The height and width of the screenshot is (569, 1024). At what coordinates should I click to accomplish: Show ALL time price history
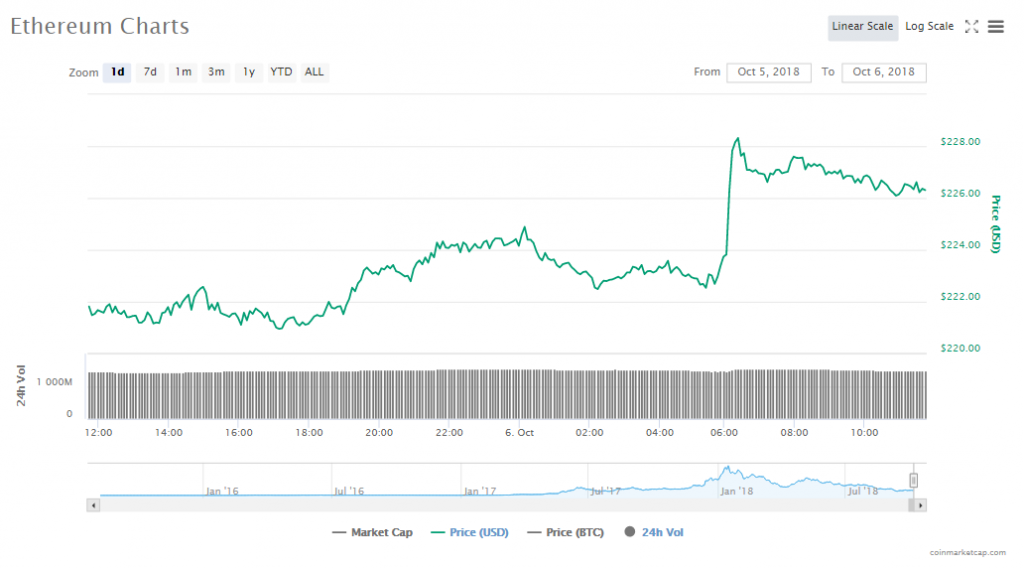click(314, 72)
